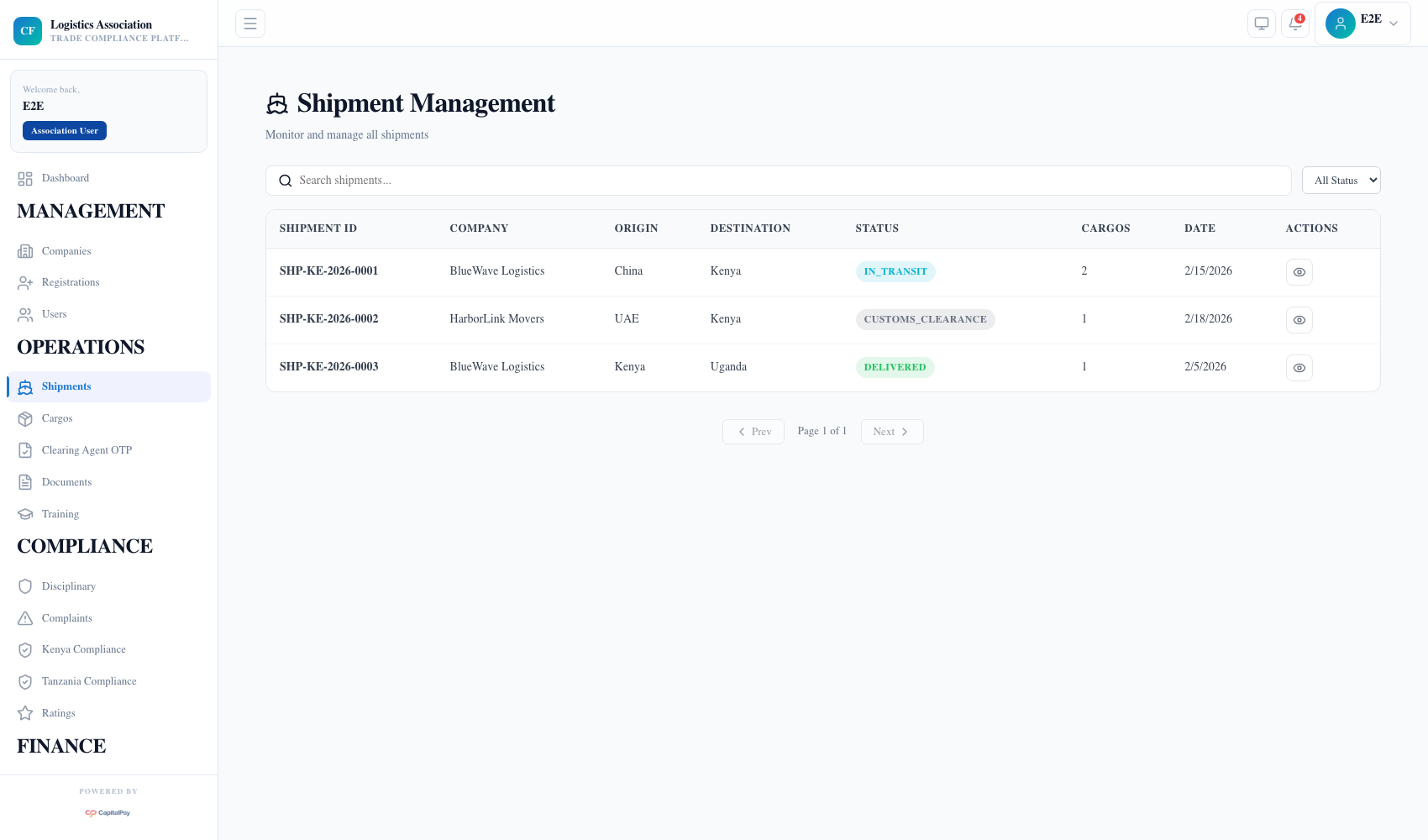This screenshot has height=840, width=1428.
Task: Open the Shipments section in the sidebar
Action: tap(66, 386)
